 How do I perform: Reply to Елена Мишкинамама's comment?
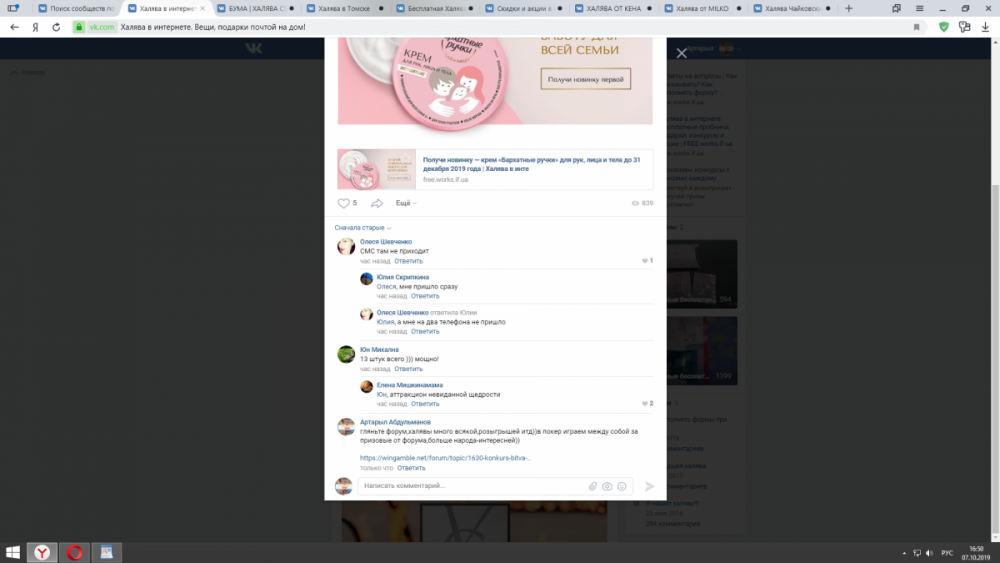[x=425, y=404]
